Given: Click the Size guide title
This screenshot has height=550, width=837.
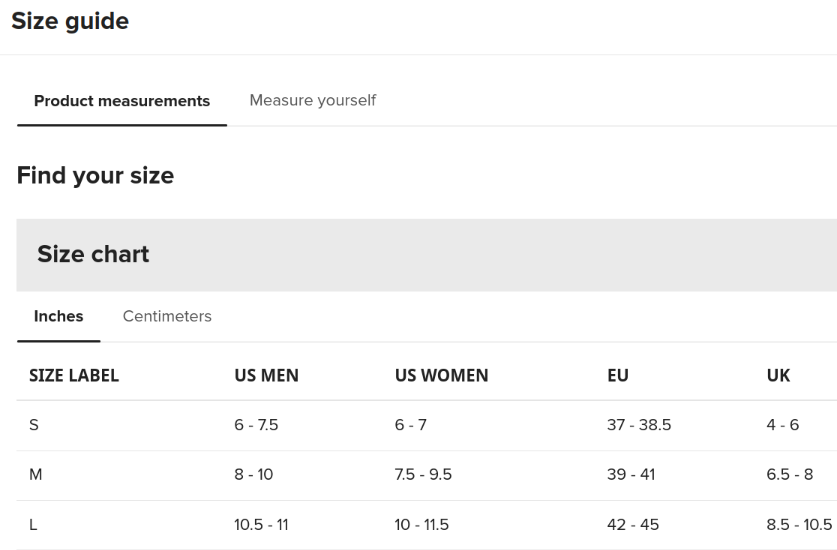Looking at the screenshot, I should pos(70,21).
